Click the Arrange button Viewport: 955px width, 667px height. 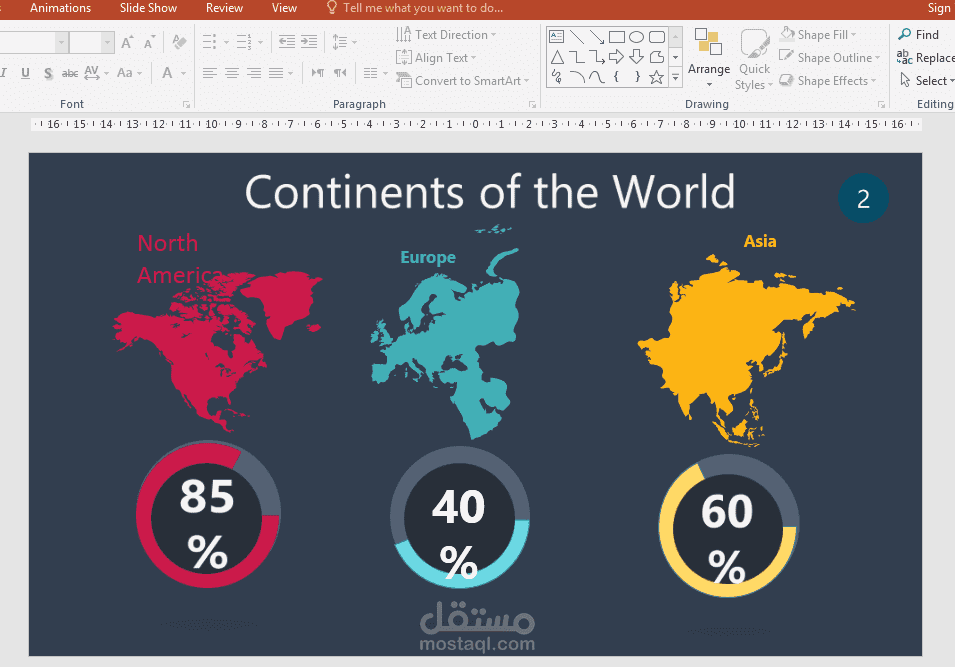[709, 58]
